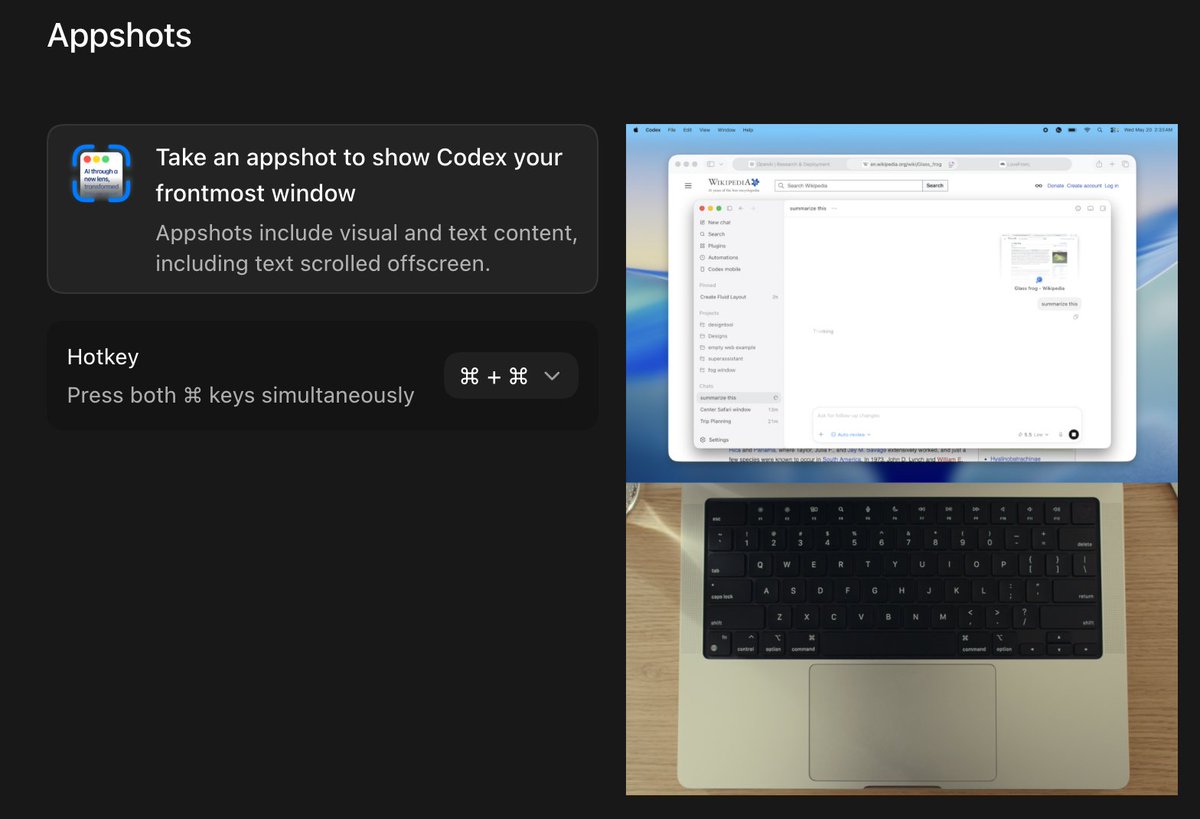Click Wikipedia hamburger menu icon in preview
The width and height of the screenshot is (1200, 819).
[x=688, y=186]
